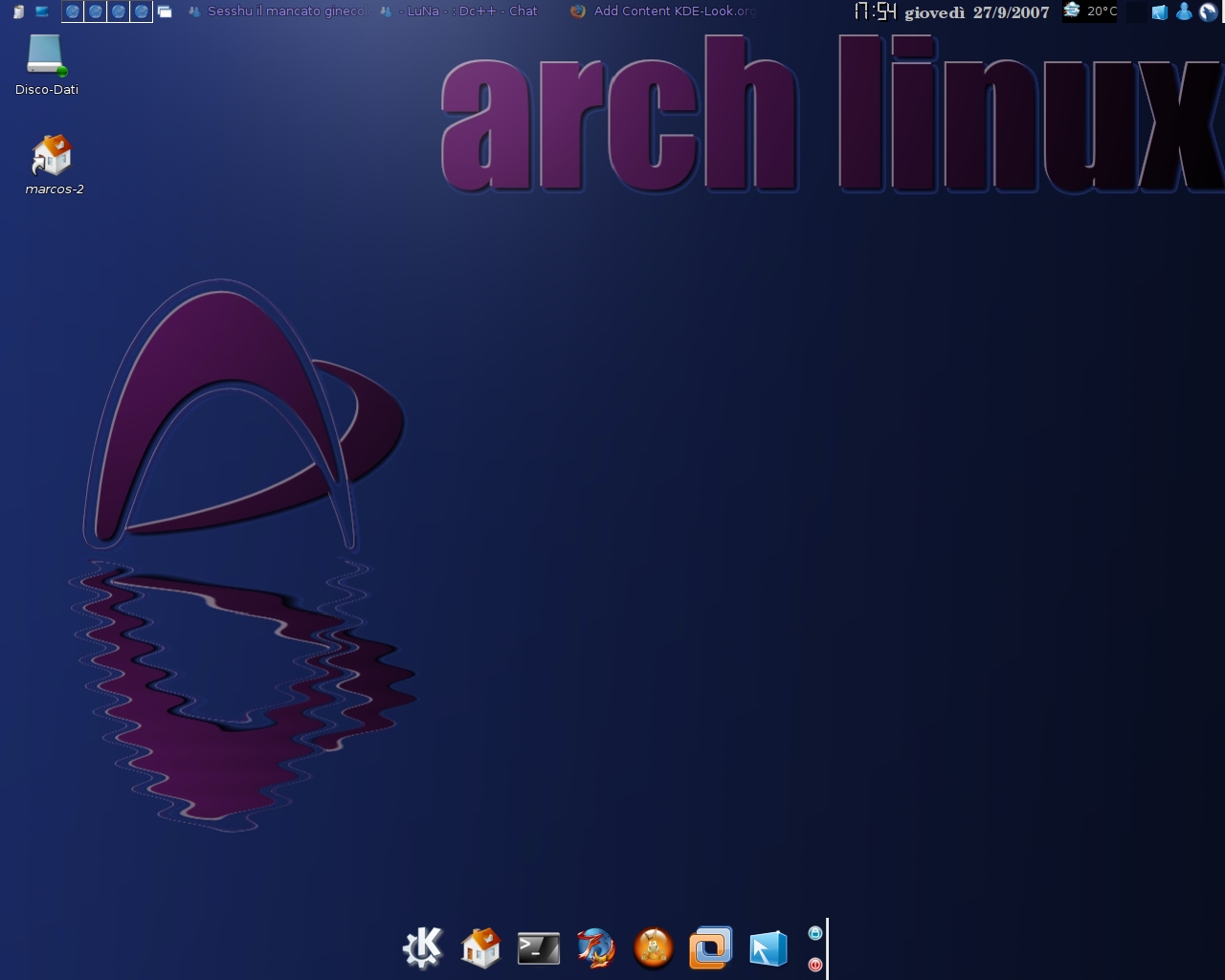1225x980 pixels.
Task: Launch the Konsole terminal from the dock
Action: [x=539, y=947]
